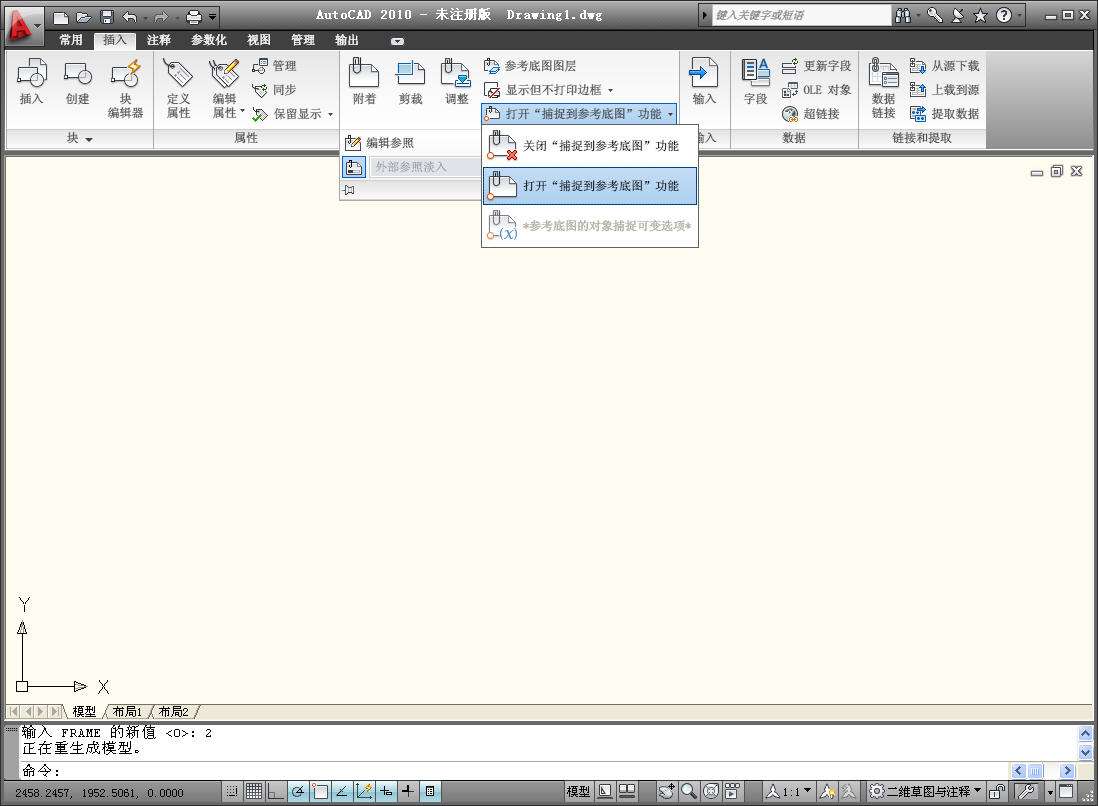The image size is (1098, 806).
Task: Click 更新字段 Update Fields
Action: coord(816,66)
